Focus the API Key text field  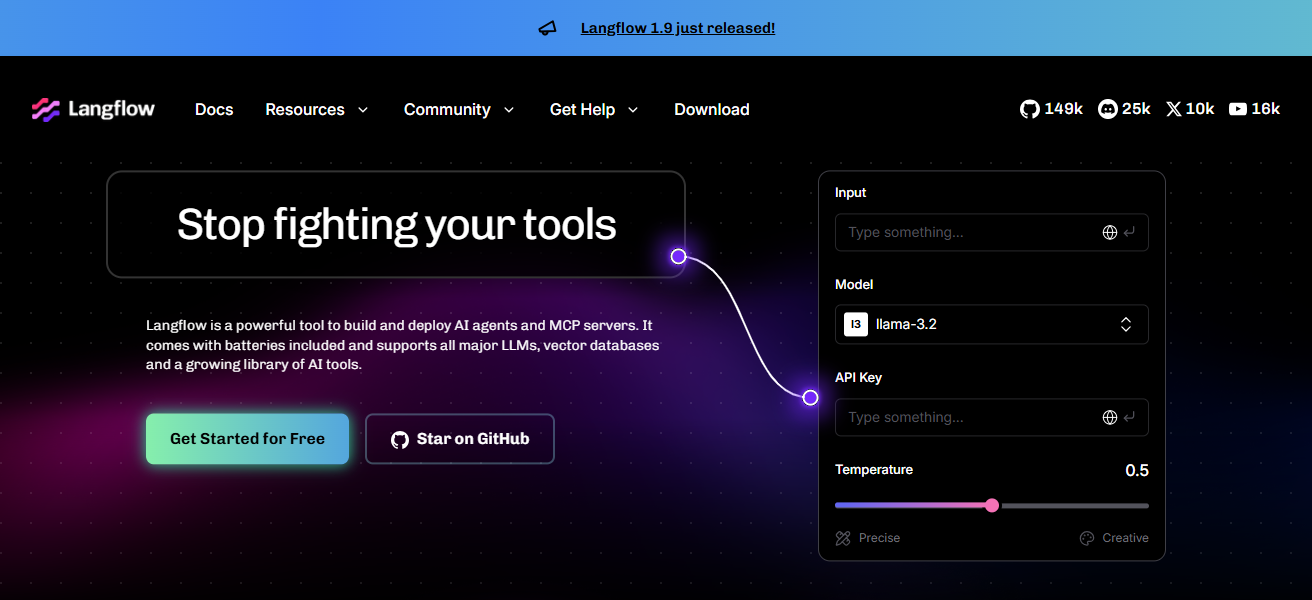tap(992, 417)
